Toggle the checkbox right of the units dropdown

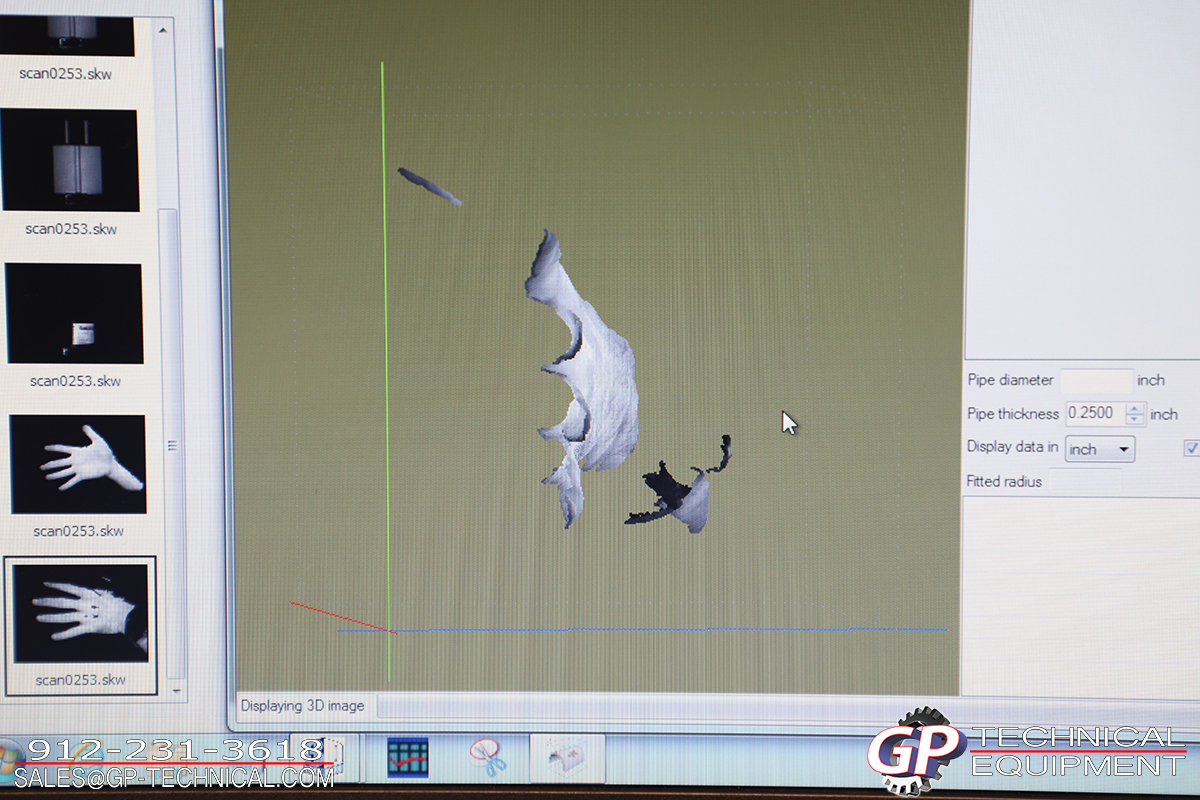[1192, 448]
